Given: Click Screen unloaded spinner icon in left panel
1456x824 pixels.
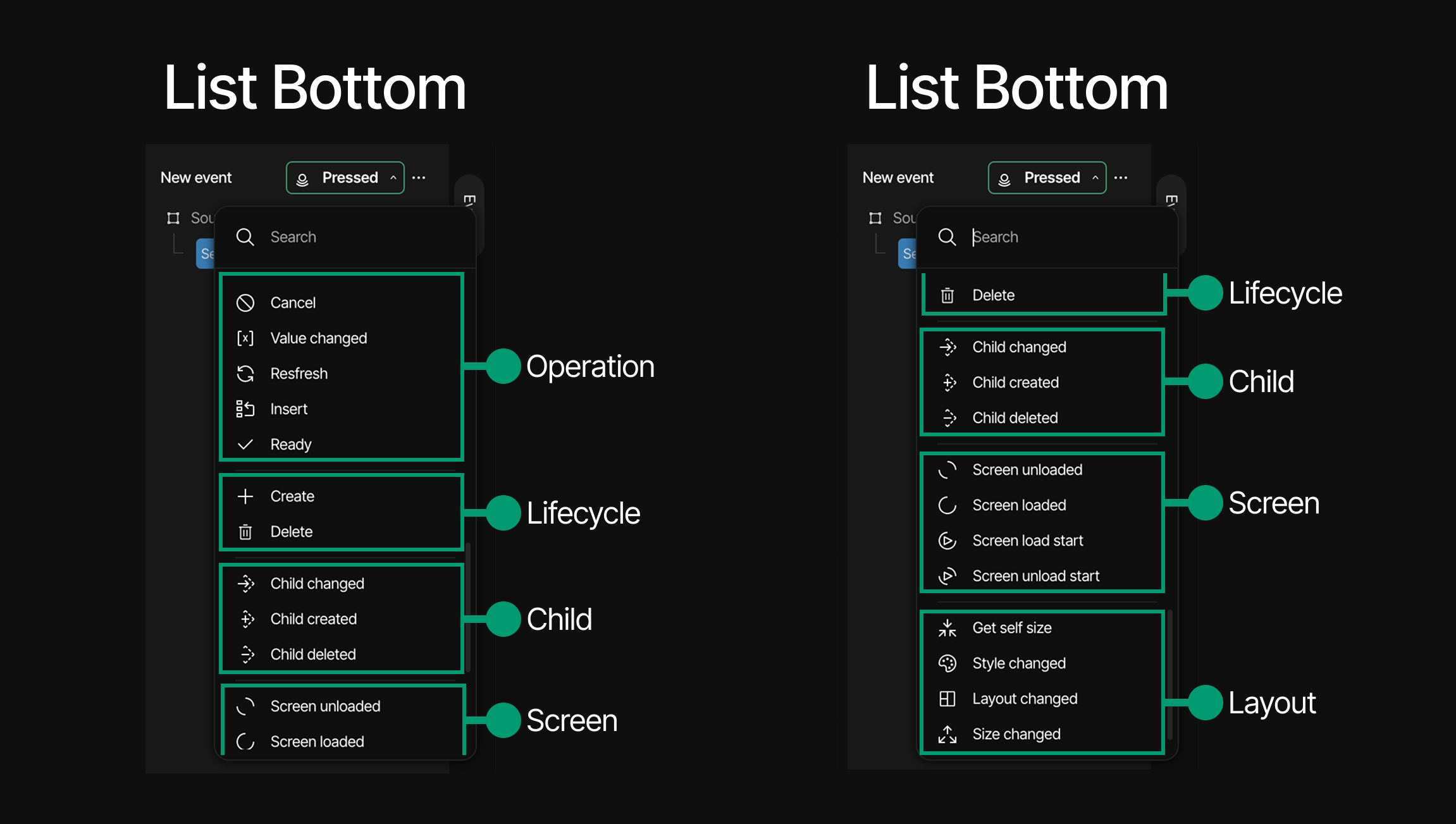Looking at the screenshot, I should pos(245,706).
